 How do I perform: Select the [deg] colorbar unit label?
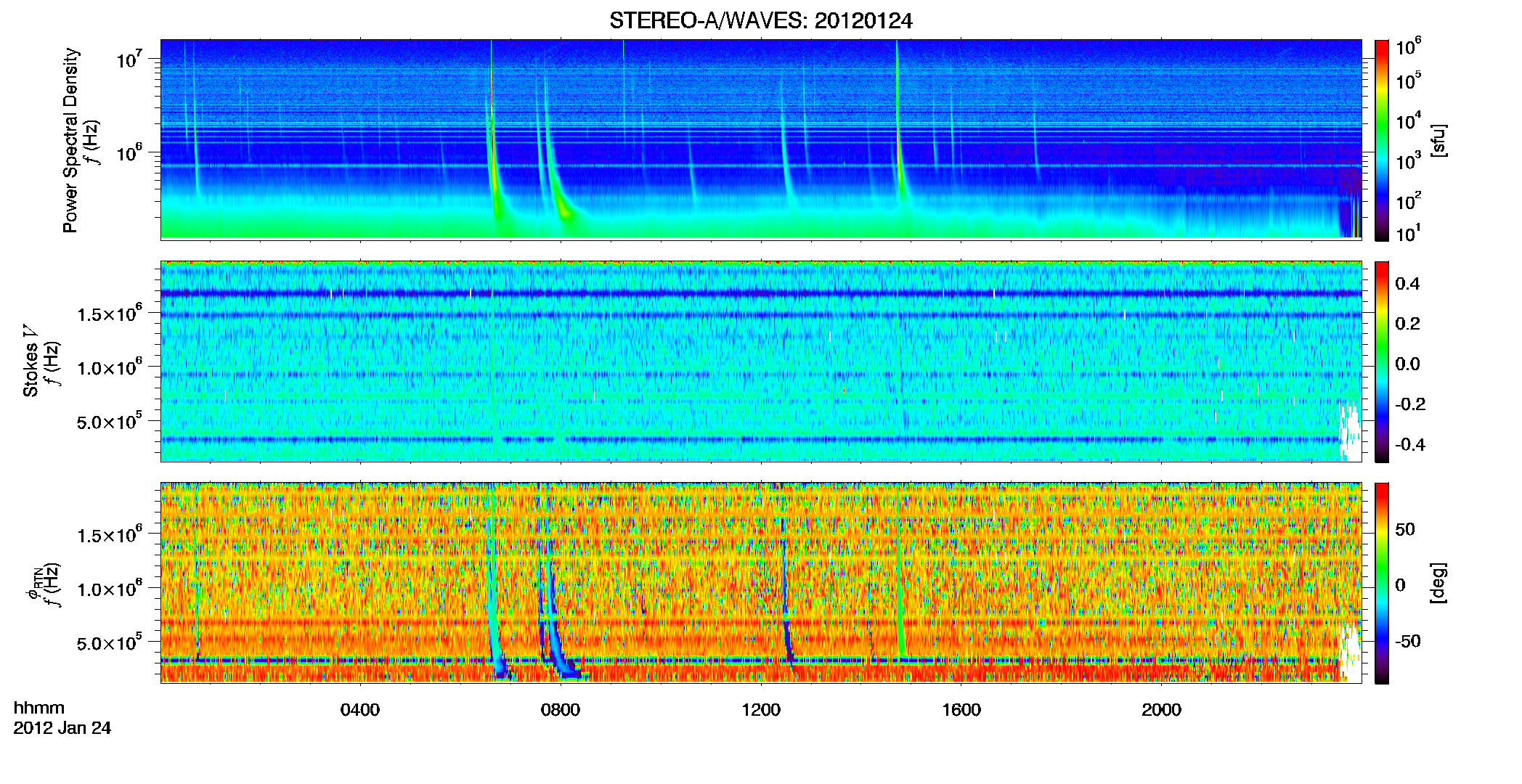(x=1438, y=583)
